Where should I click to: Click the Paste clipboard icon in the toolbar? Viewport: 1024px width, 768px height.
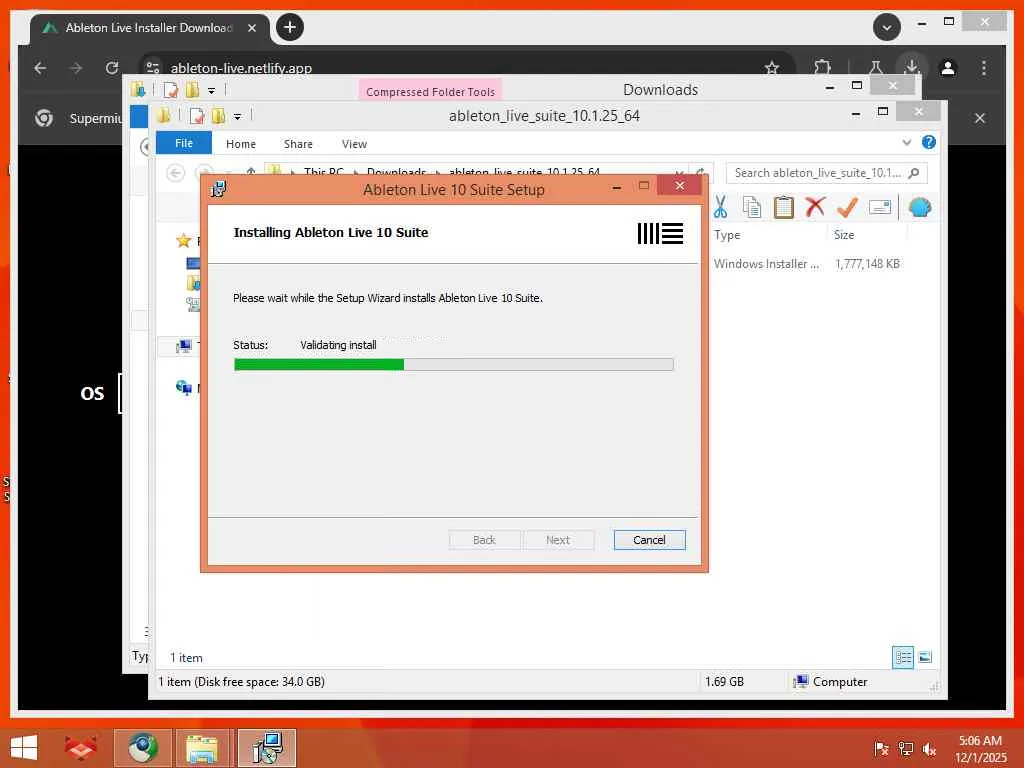tap(783, 207)
